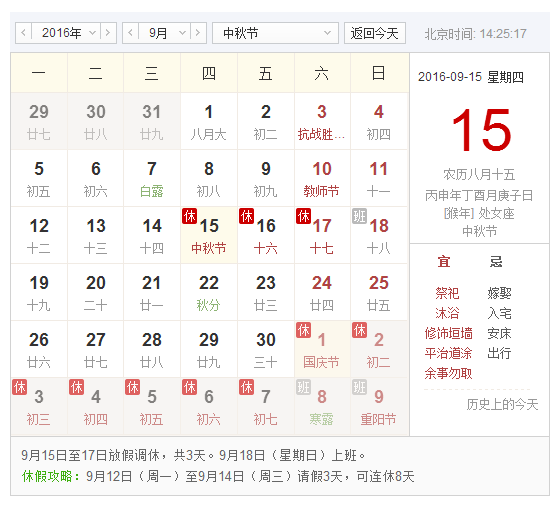Select September 26 廿六 cell
This screenshot has height=509, width=559.
click(x=39, y=349)
